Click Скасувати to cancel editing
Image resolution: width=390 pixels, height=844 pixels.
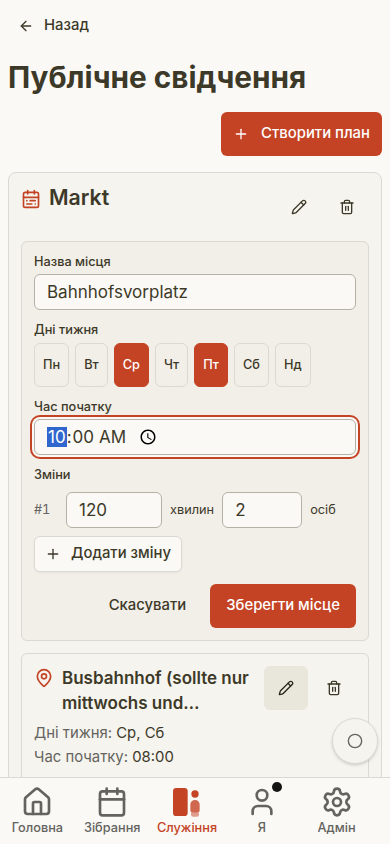click(x=147, y=605)
